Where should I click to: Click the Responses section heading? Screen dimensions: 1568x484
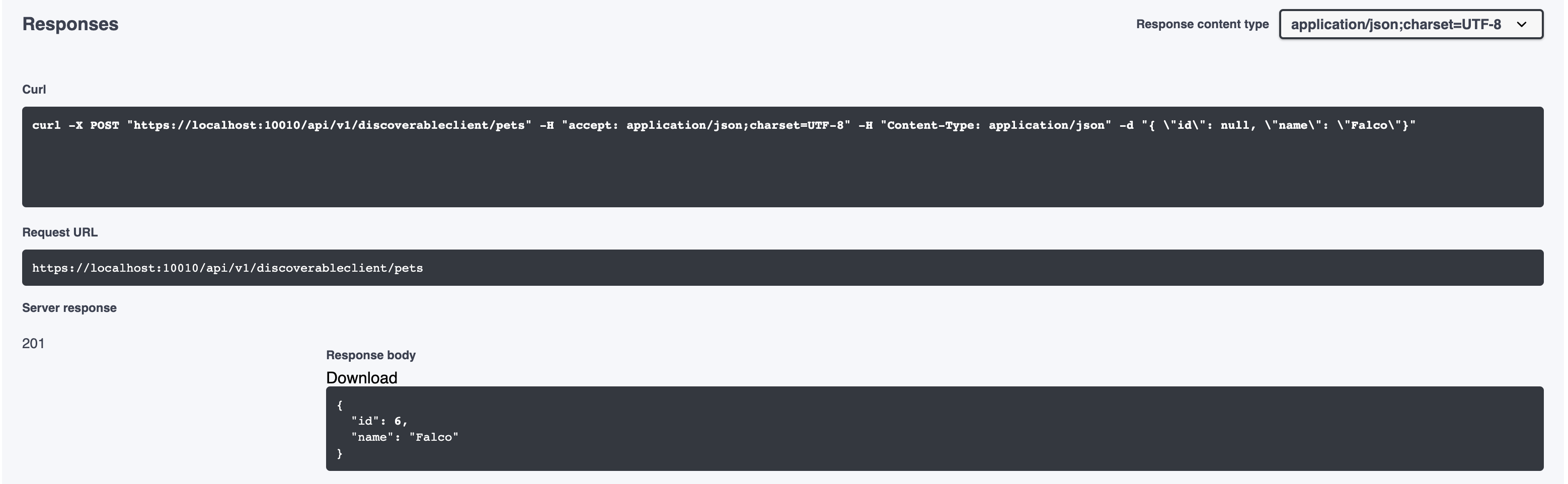tap(70, 24)
